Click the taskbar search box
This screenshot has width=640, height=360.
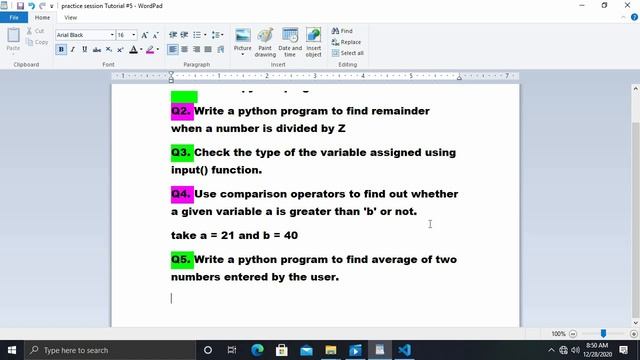(110, 350)
